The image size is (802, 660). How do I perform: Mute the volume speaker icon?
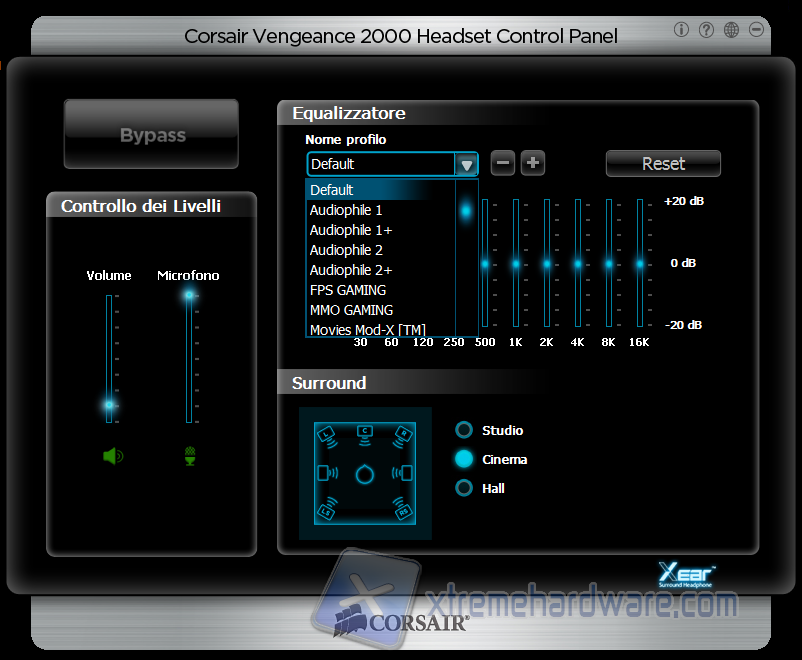113,456
